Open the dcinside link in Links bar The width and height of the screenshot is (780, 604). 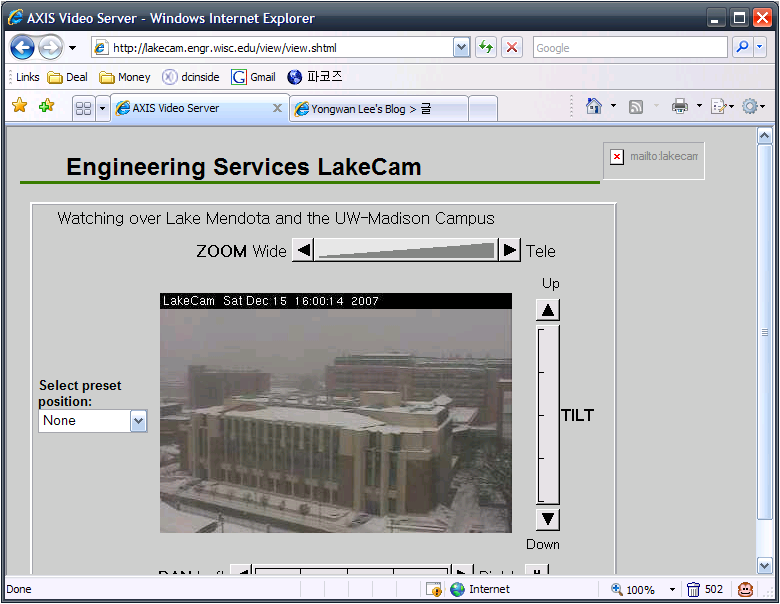coord(192,77)
